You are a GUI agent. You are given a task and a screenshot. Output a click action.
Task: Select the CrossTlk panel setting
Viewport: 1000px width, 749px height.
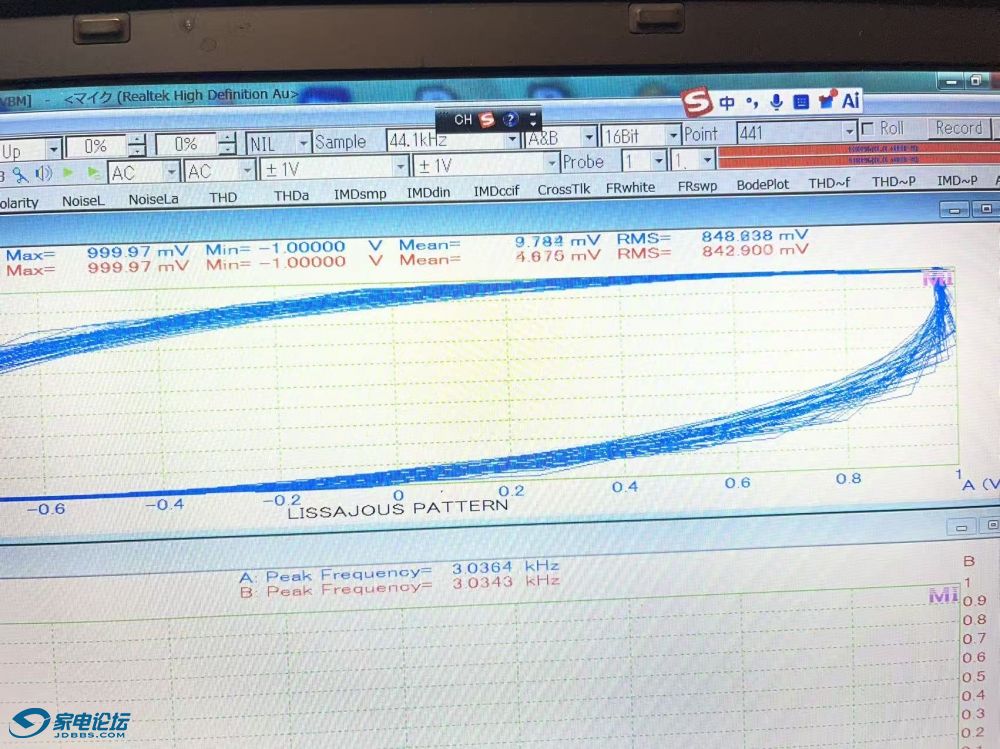point(564,189)
